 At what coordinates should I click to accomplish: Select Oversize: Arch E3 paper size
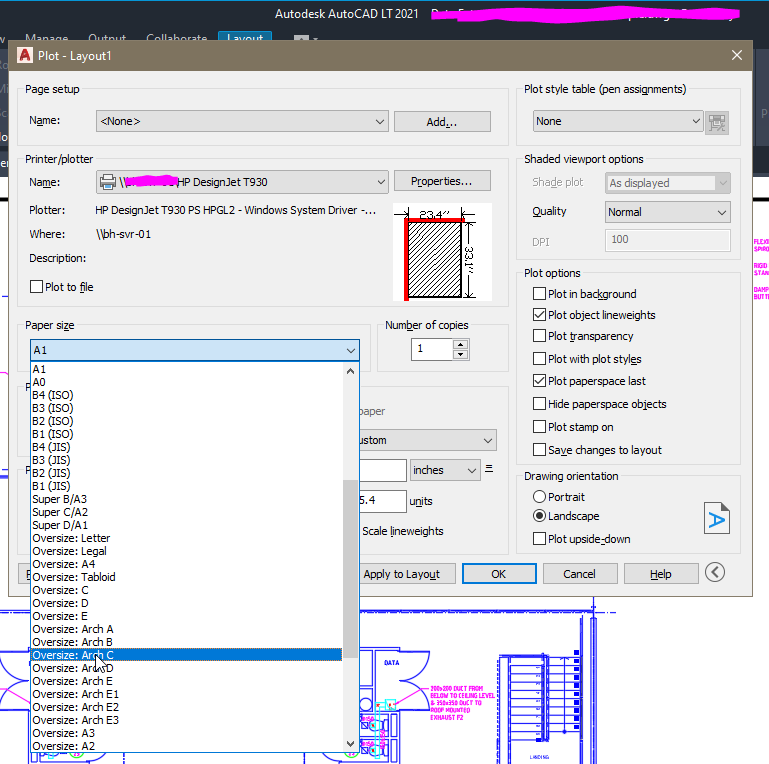(x=186, y=720)
